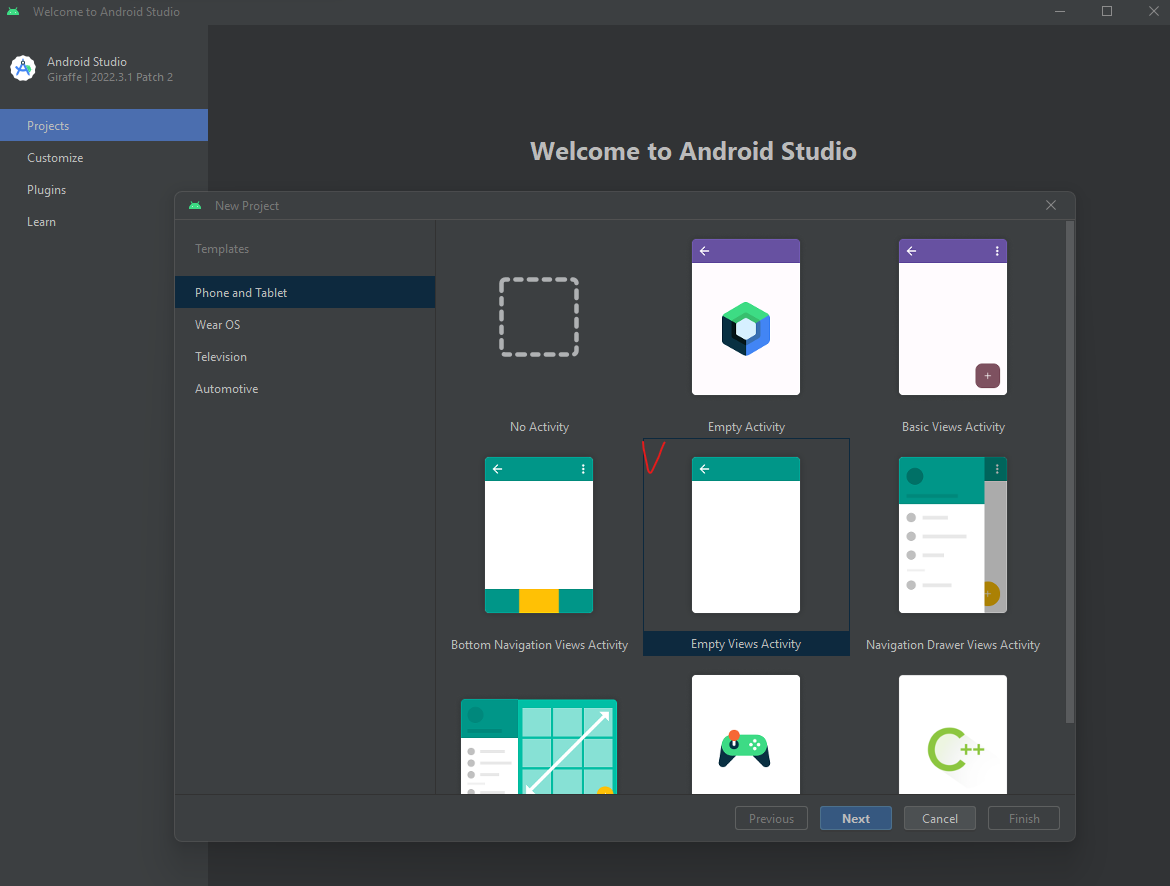Click the Navigation Drawer Views Activity label

pyautogui.click(x=953, y=645)
